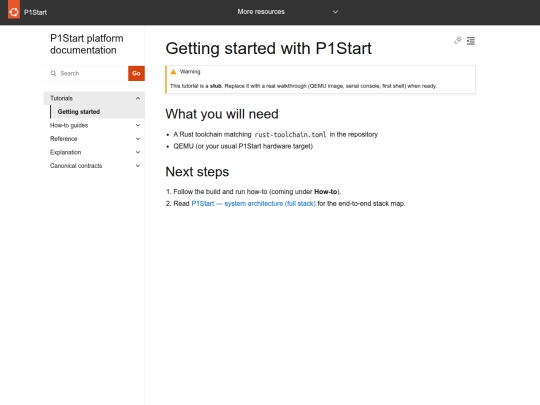Screen dimensions: 540x405
Task: Collapse the Tutorials section chevron
Action: 138,98
